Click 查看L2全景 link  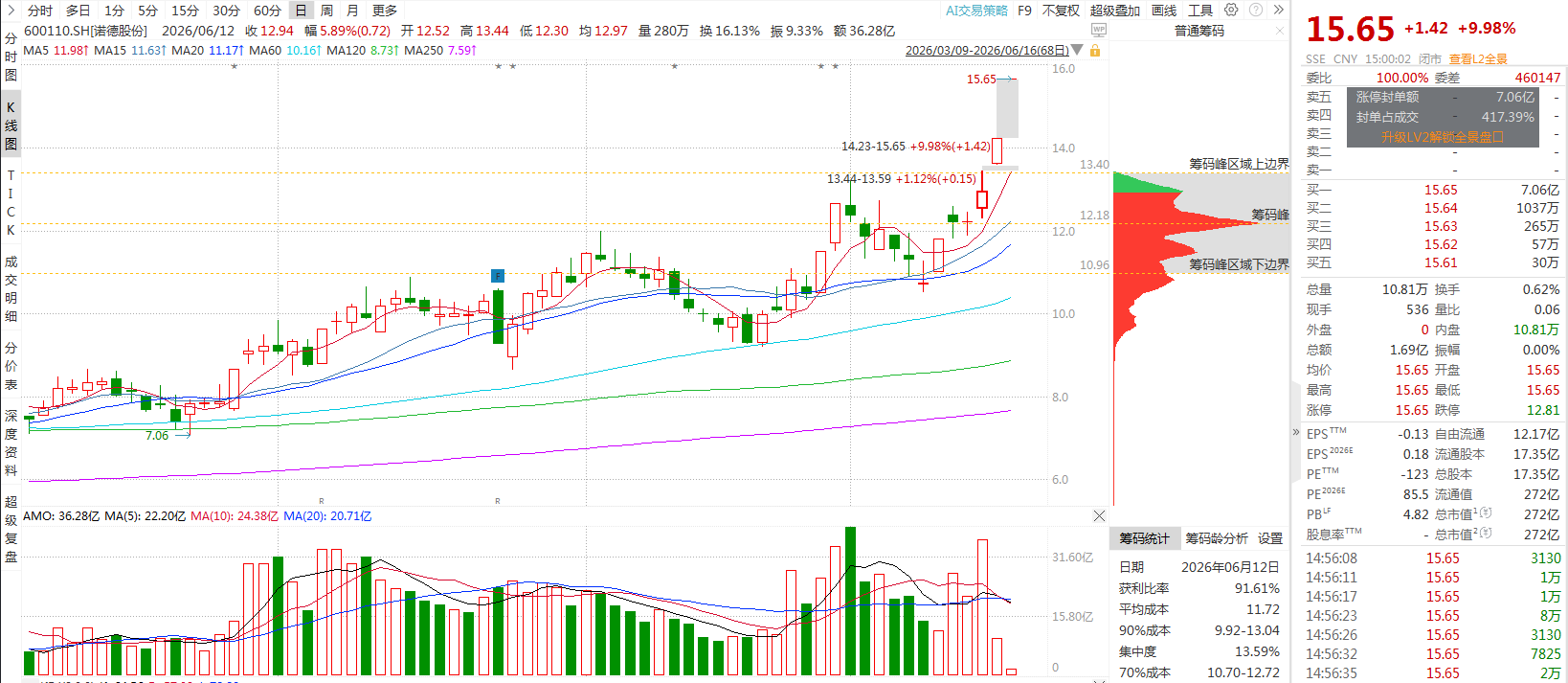click(x=1478, y=58)
